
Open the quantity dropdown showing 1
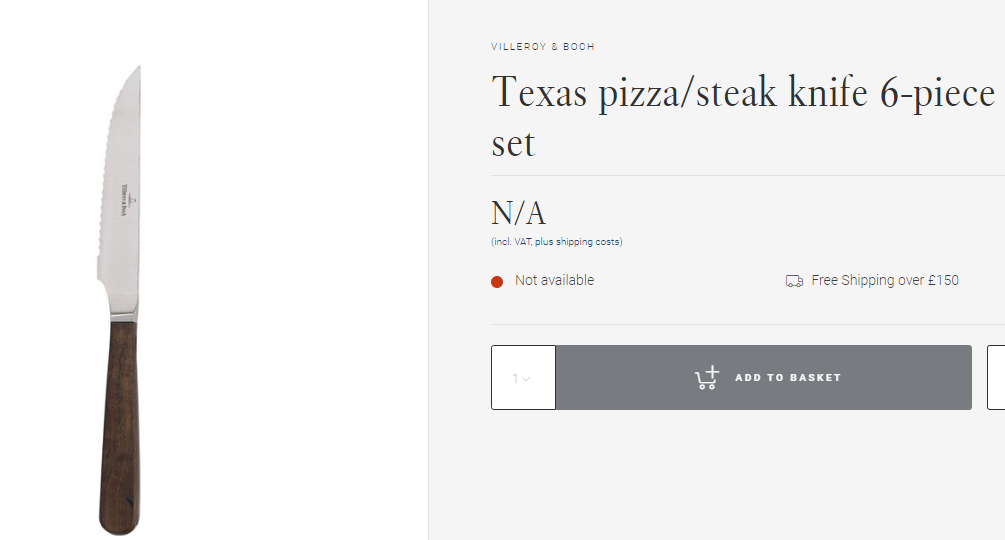point(523,378)
